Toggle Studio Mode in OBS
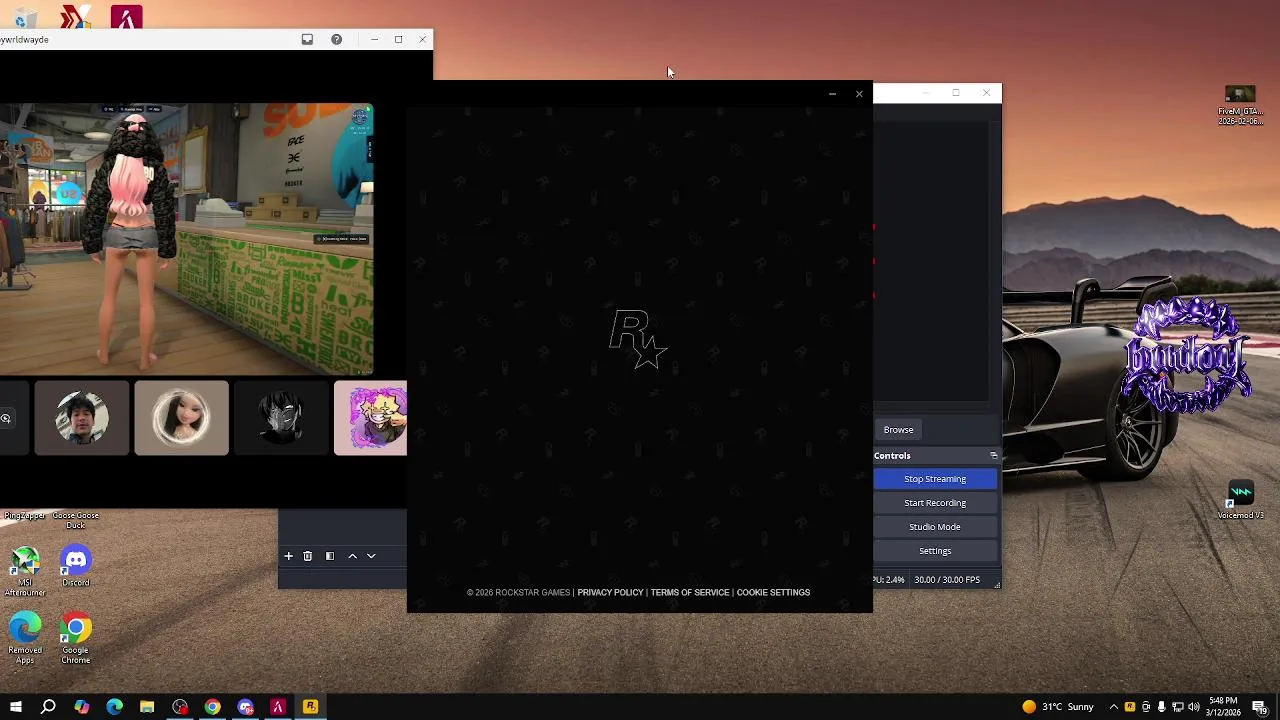Screen dimensions: 1280x720 (x=935, y=527)
